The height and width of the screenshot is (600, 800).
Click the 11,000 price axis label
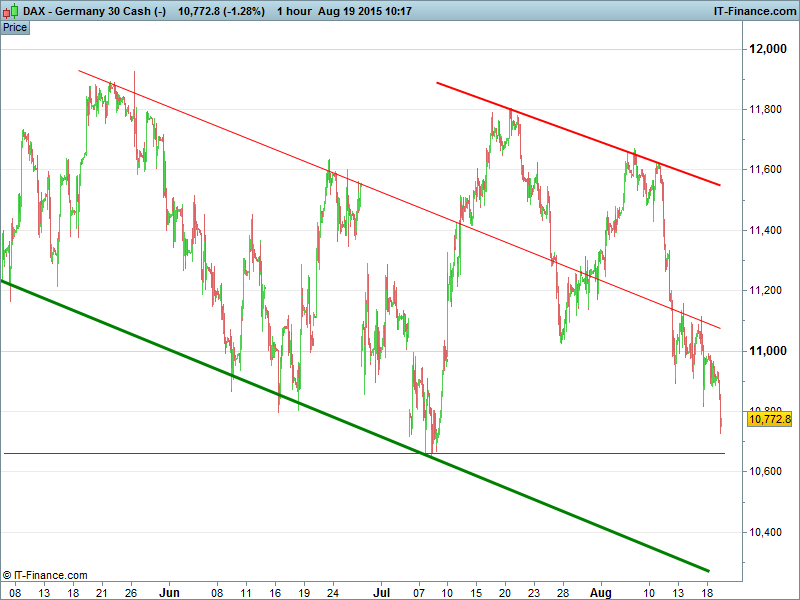(x=769, y=351)
